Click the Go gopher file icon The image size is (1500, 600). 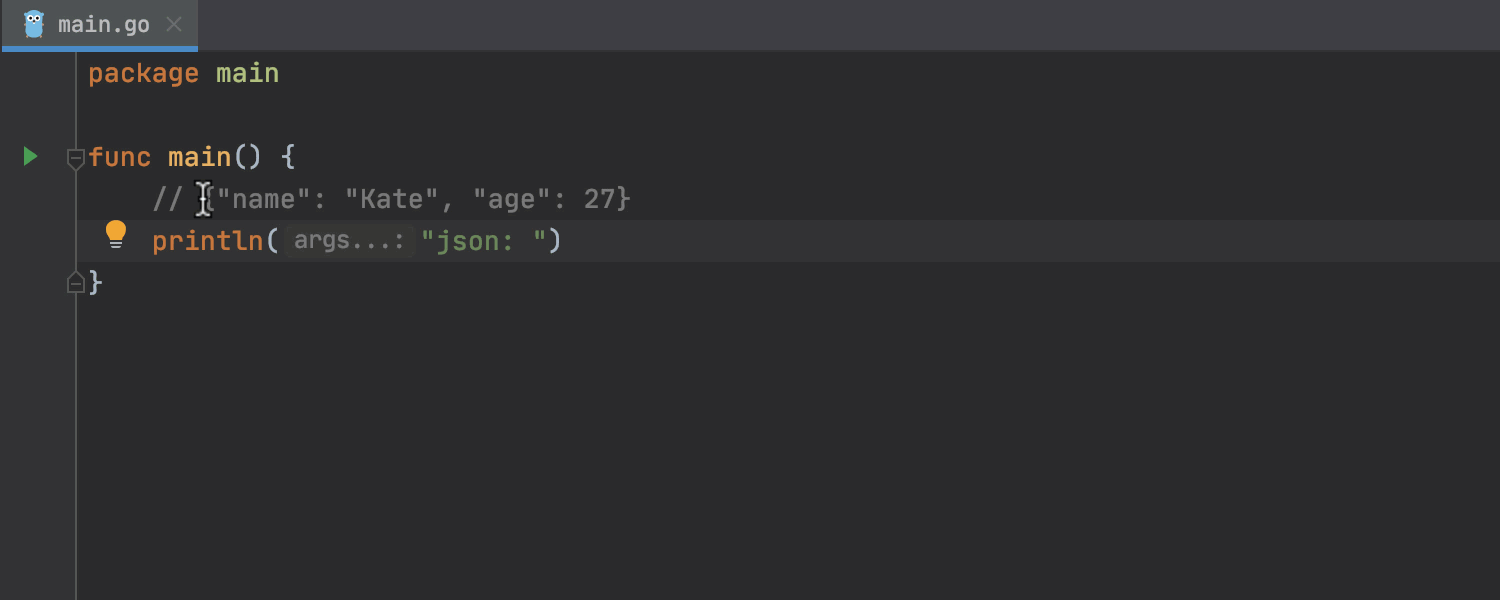[34, 24]
